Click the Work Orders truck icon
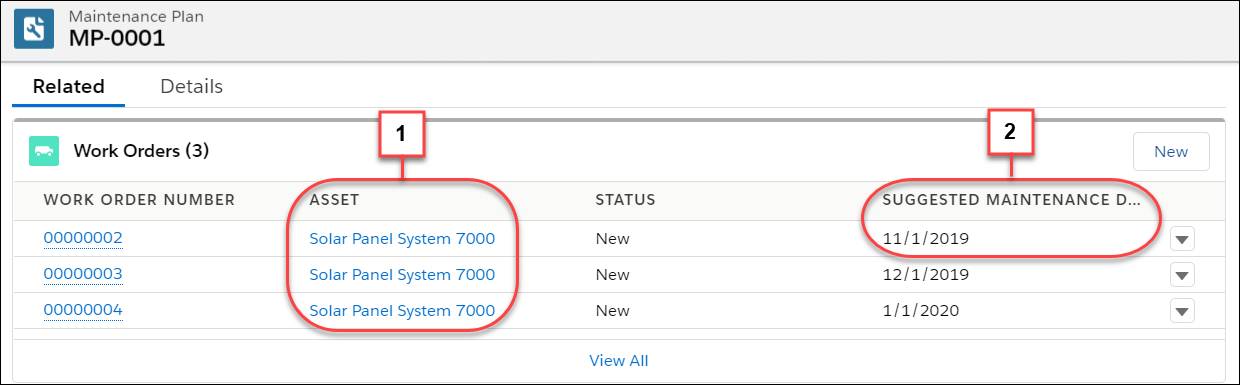Screen dimensions: 1240x385 44,151
